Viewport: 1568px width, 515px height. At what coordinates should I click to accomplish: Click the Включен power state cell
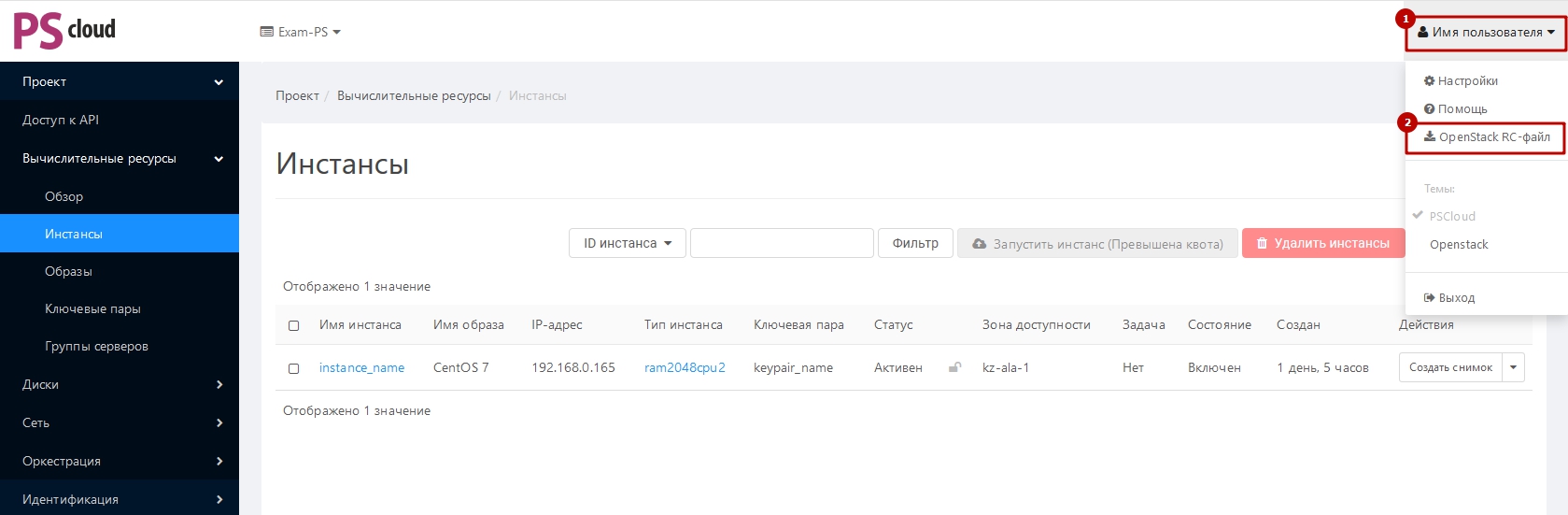(1214, 368)
